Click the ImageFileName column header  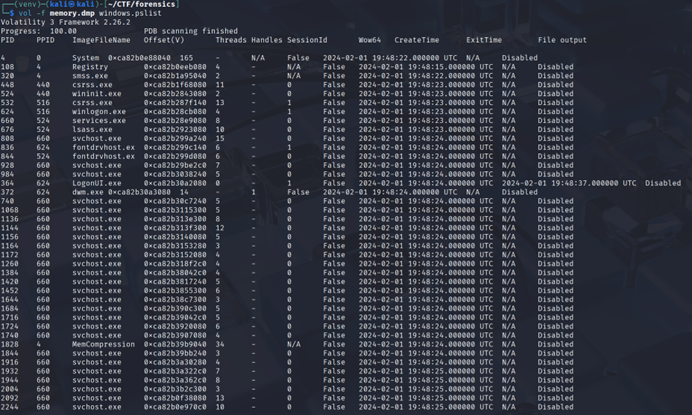point(101,40)
